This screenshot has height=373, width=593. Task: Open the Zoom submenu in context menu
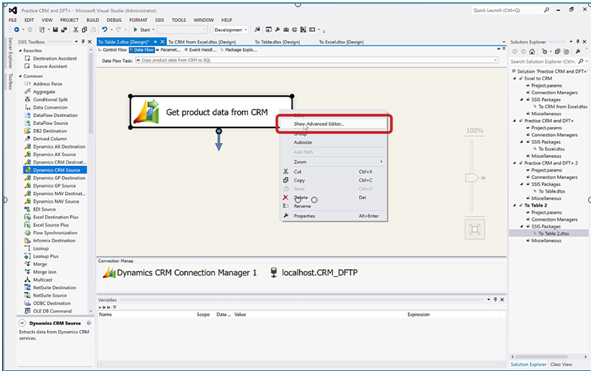click(x=334, y=162)
